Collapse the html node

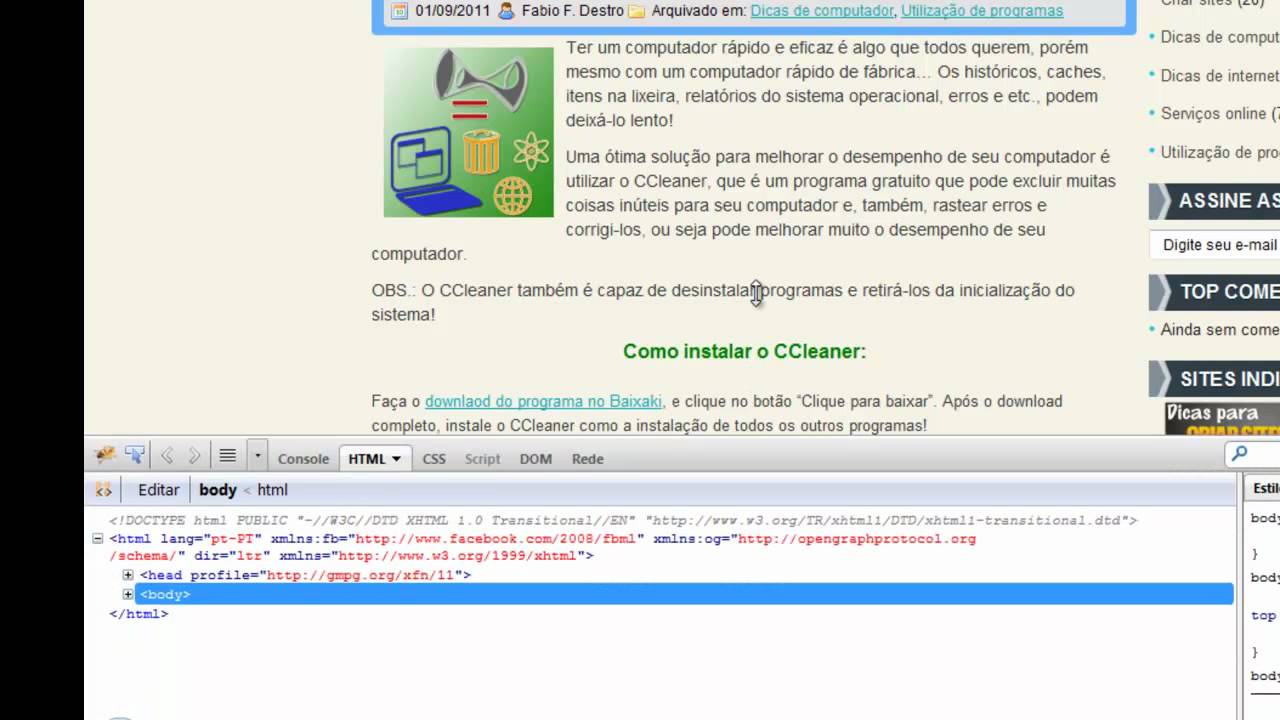click(x=98, y=538)
